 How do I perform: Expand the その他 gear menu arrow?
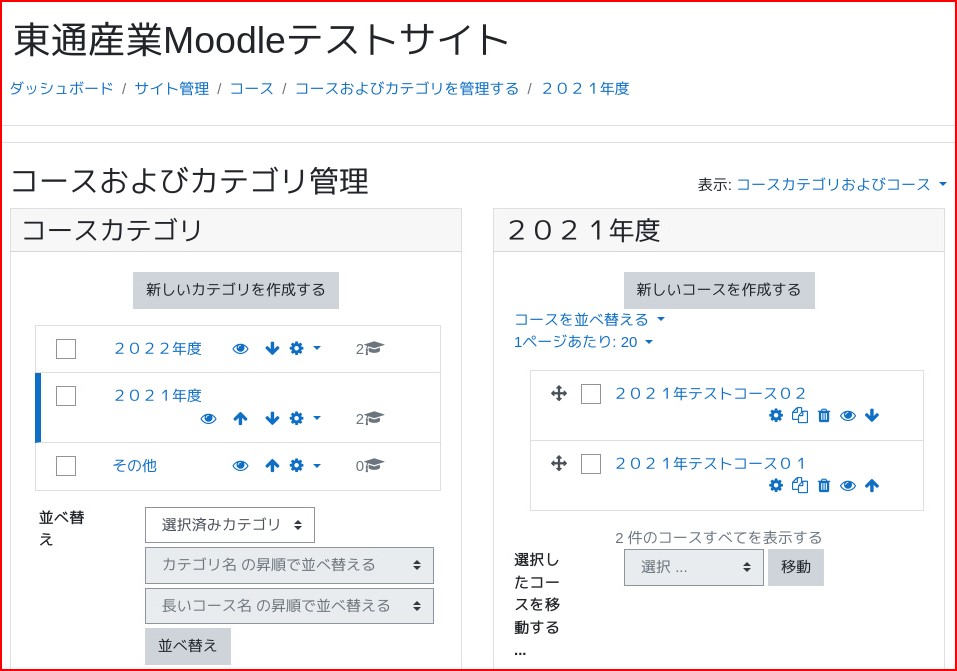coord(317,466)
